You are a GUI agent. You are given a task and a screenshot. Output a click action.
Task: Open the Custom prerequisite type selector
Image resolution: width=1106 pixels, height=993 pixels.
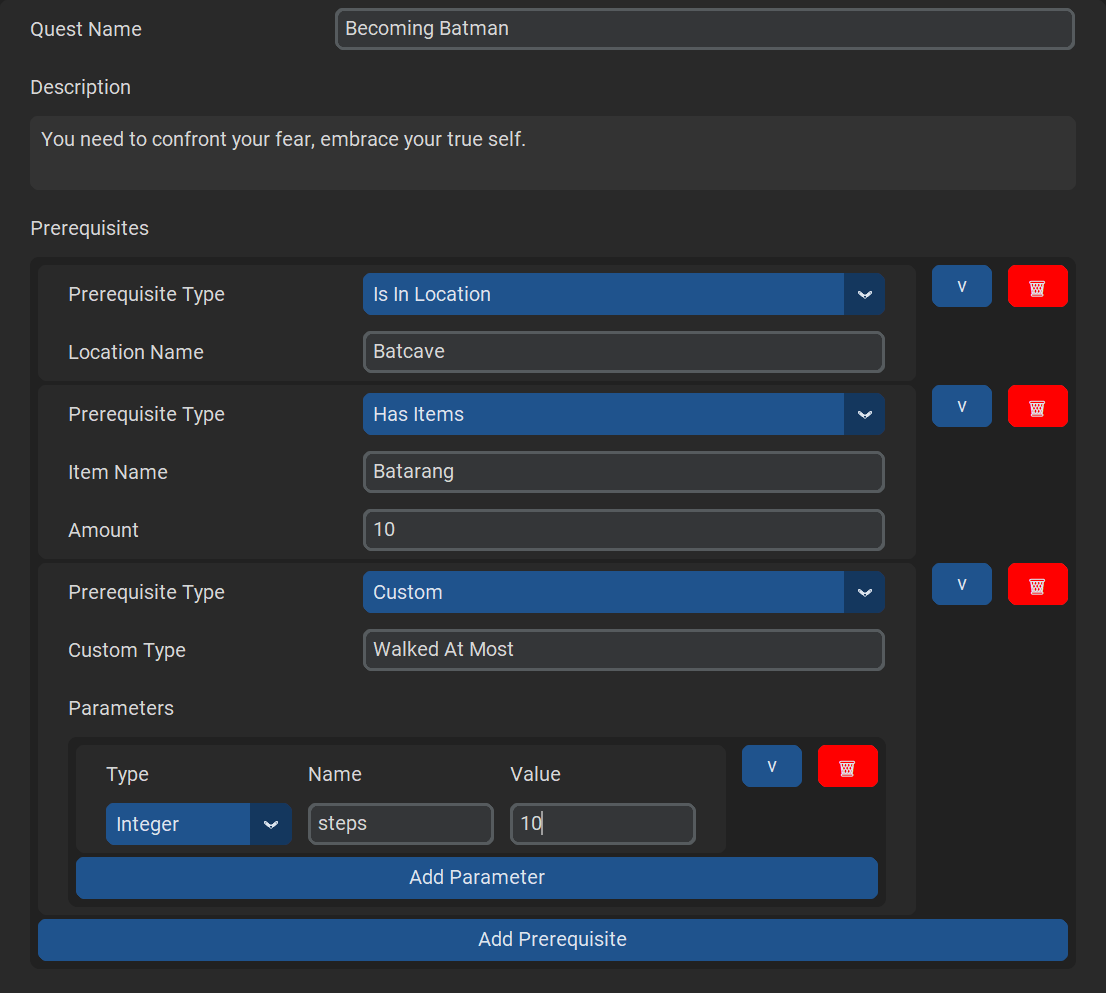click(x=623, y=592)
